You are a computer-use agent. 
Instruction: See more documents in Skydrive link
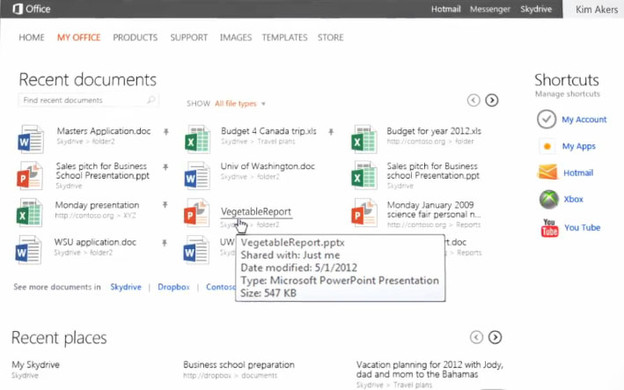[126, 287]
